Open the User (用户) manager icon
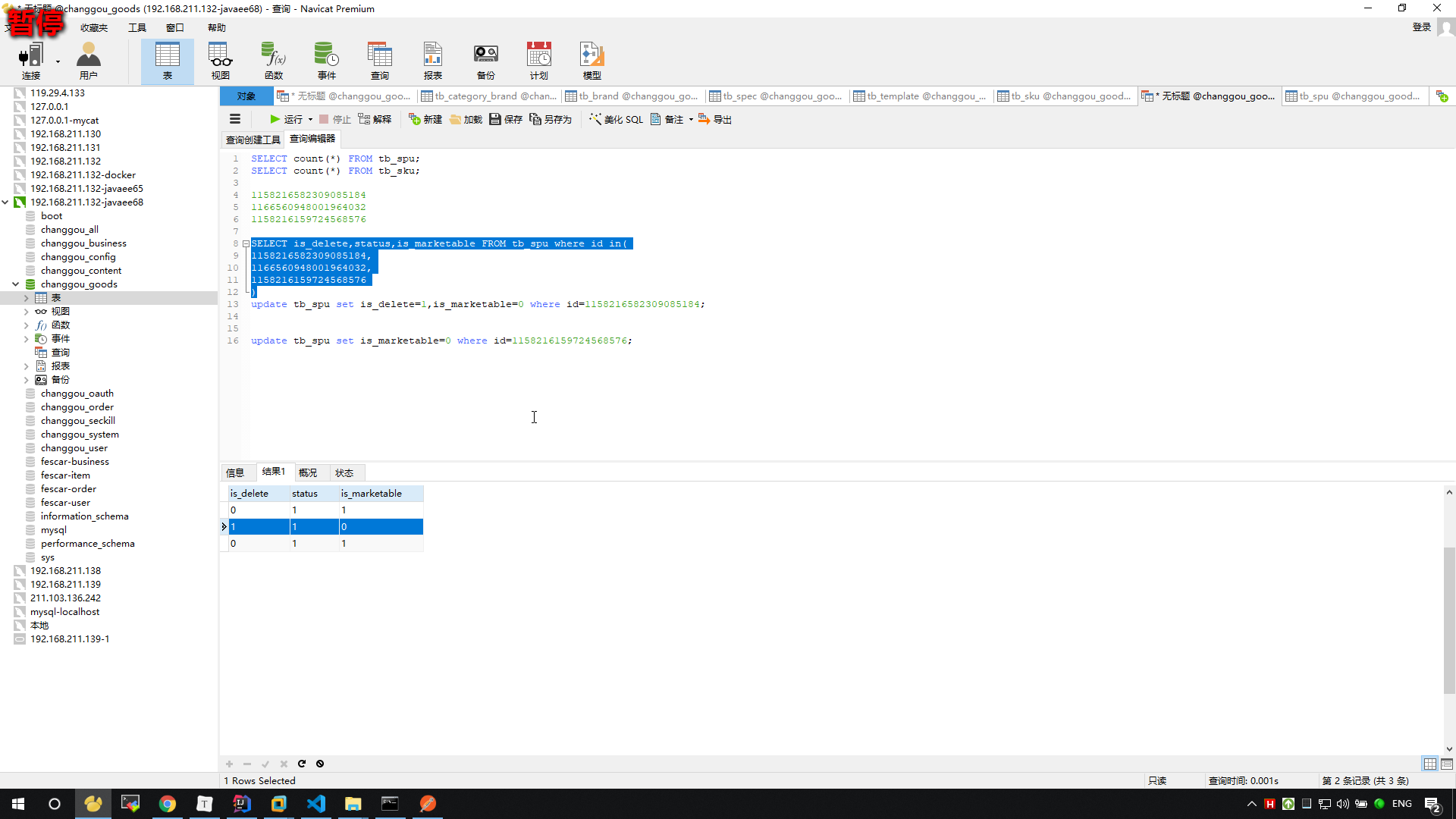Image resolution: width=1456 pixels, height=819 pixels. click(x=89, y=61)
